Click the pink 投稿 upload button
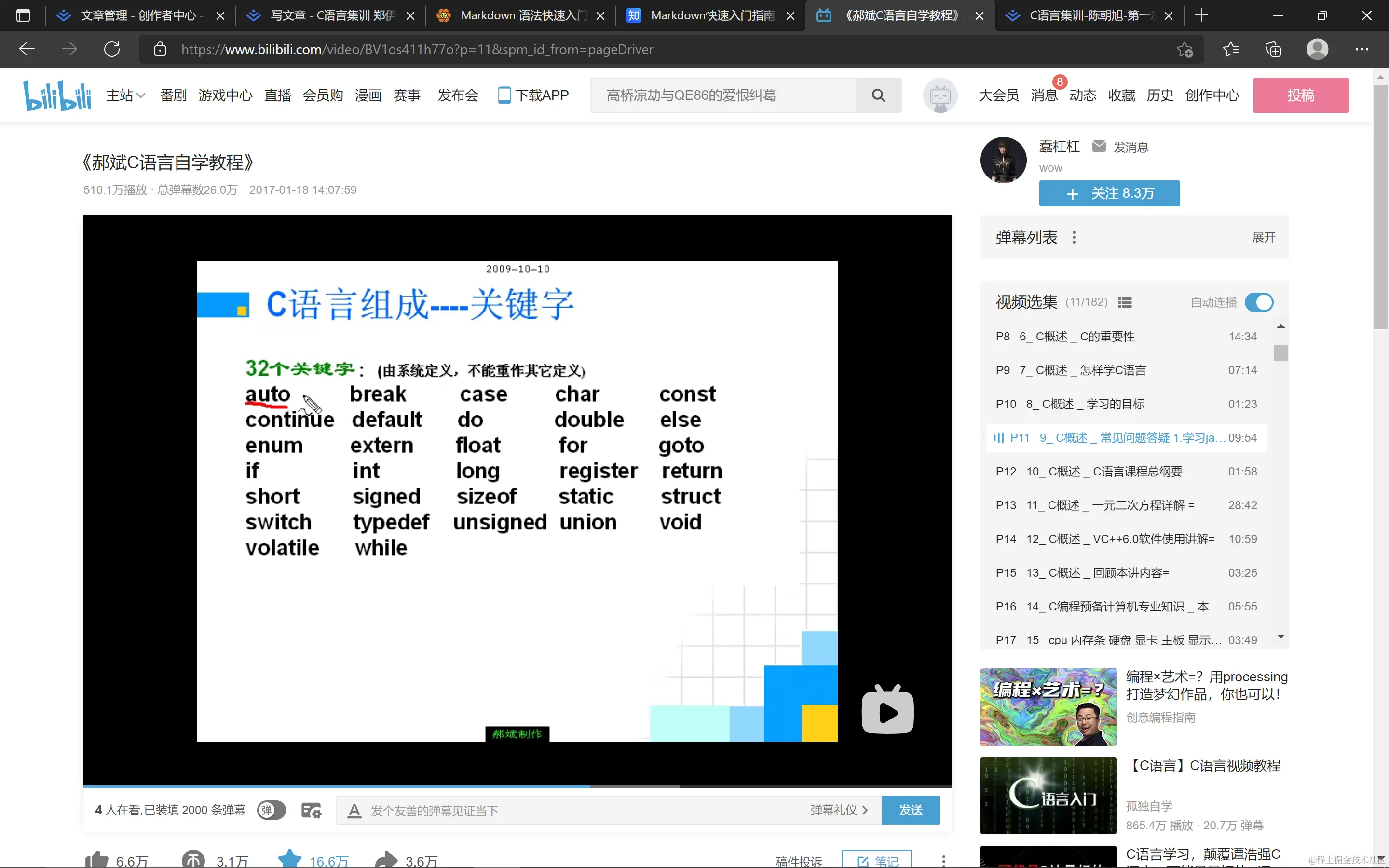Image resolution: width=1389 pixels, height=868 pixels. pyautogui.click(x=1300, y=95)
